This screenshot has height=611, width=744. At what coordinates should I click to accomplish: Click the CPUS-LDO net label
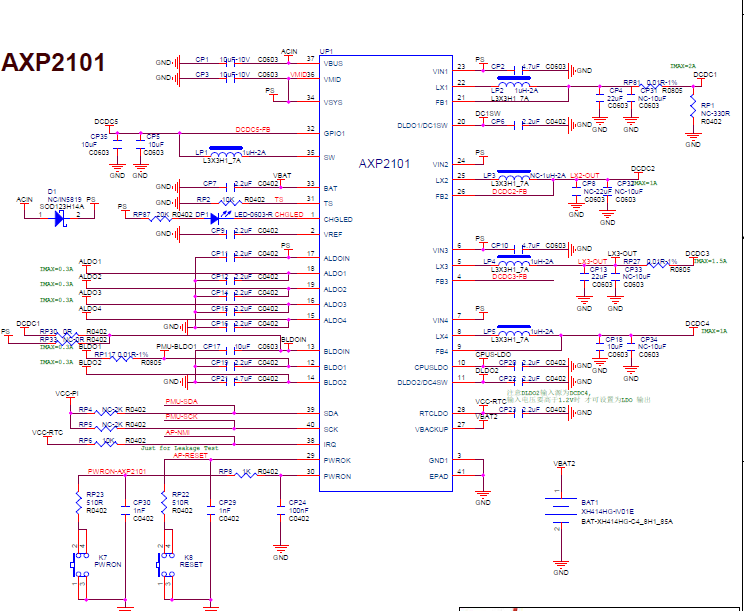pyautogui.click(x=493, y=355)
